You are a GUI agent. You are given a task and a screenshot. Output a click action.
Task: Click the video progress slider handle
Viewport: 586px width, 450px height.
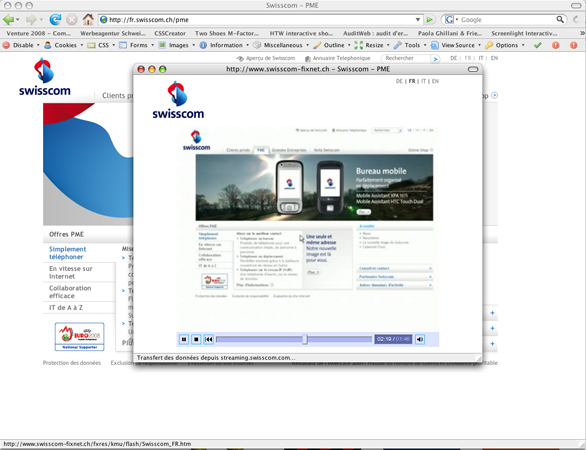(305, 339)
